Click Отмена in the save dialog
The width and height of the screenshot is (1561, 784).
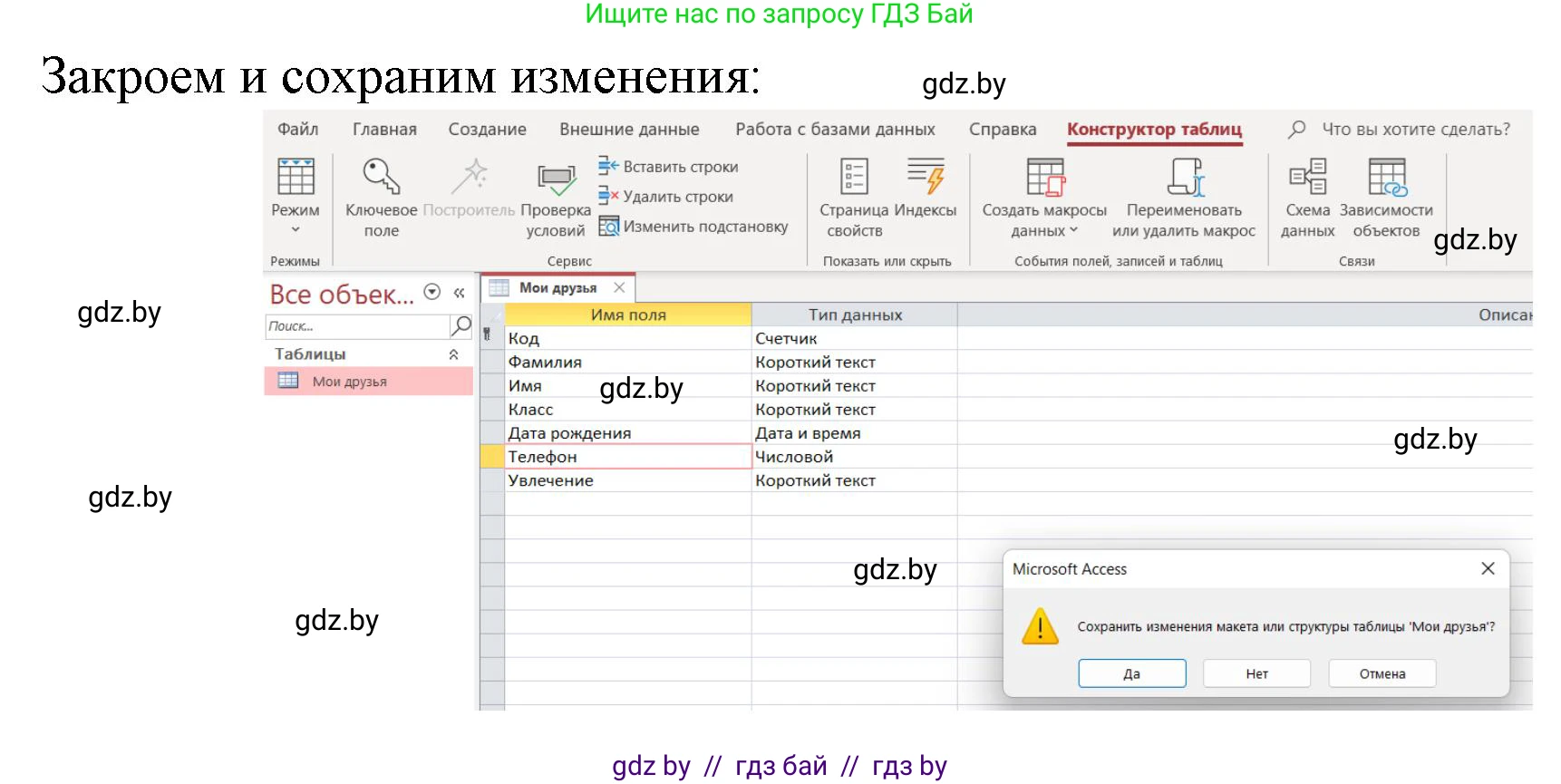pyautogui.click(x=1382, y=673)
